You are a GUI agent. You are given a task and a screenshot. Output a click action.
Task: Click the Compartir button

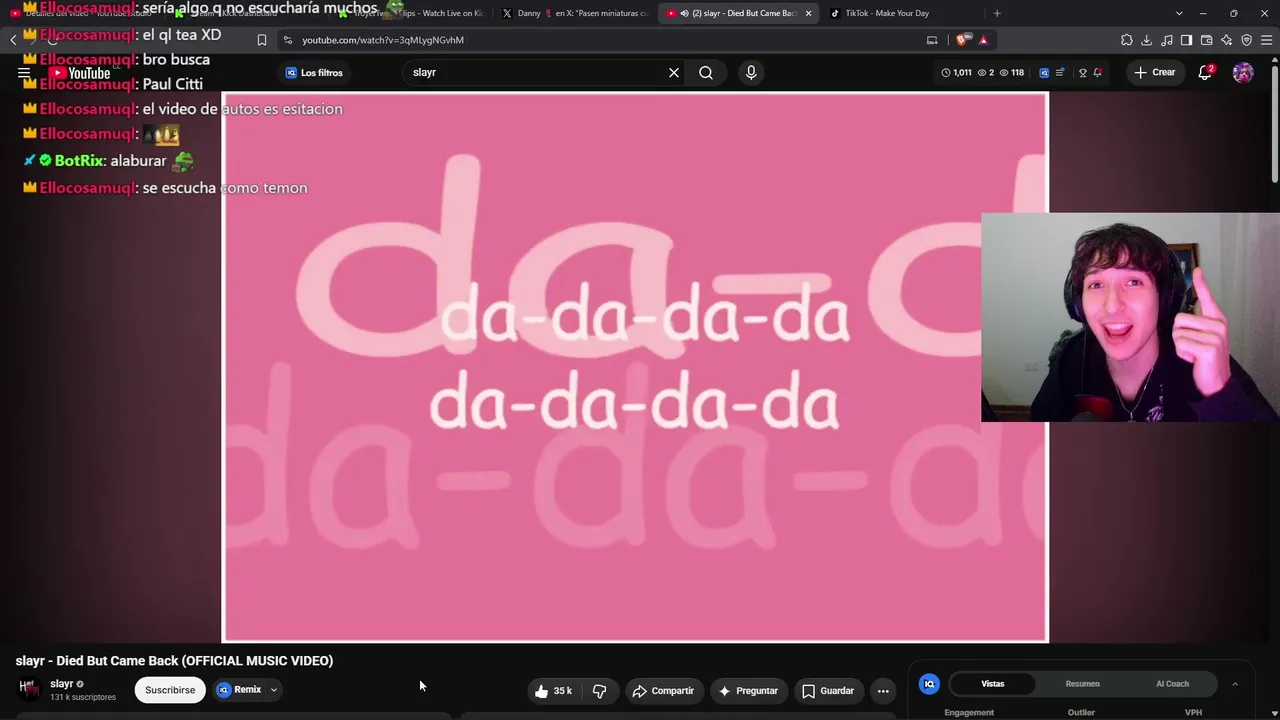point(663,690)
